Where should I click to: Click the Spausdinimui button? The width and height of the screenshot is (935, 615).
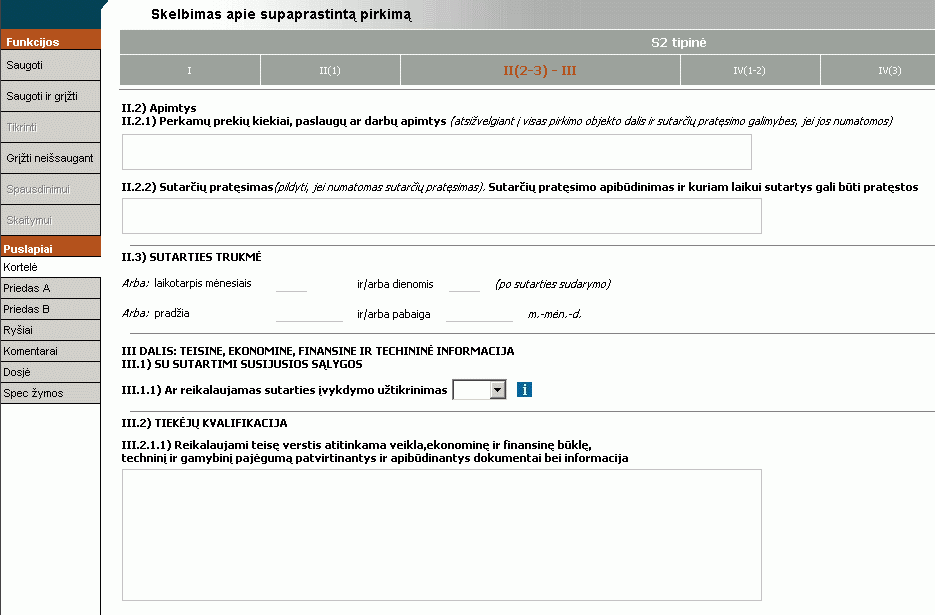[50, 189]
